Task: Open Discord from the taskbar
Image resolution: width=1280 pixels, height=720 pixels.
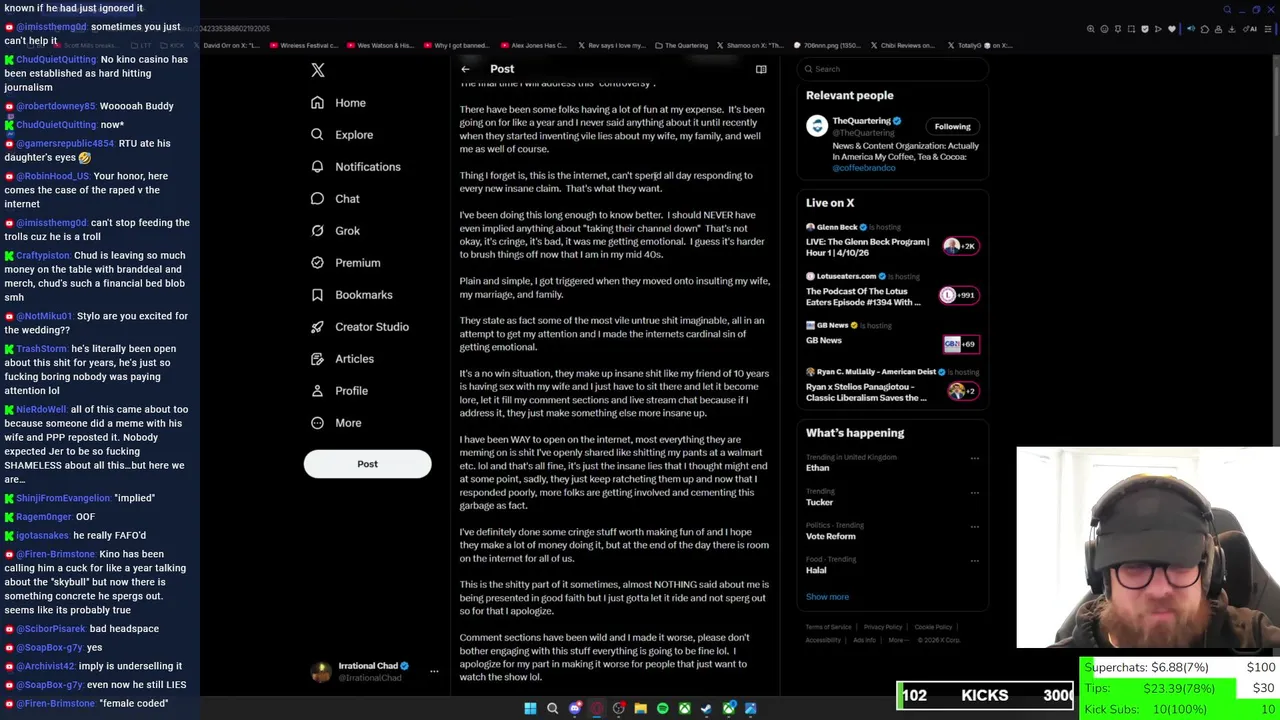Action: point(575,708)
